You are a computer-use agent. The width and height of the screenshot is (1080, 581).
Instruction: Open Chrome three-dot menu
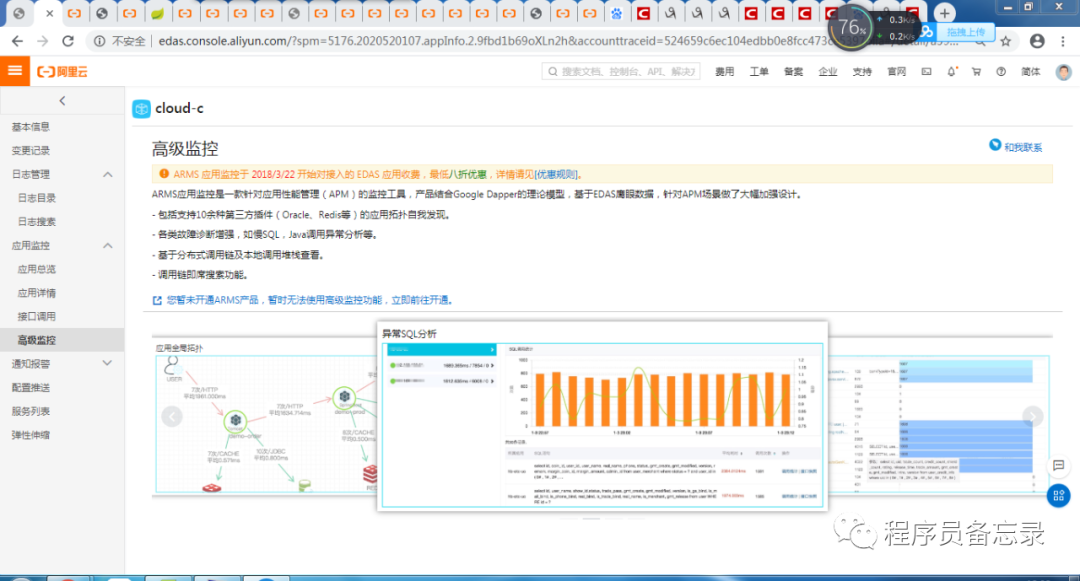[1063, 41]
